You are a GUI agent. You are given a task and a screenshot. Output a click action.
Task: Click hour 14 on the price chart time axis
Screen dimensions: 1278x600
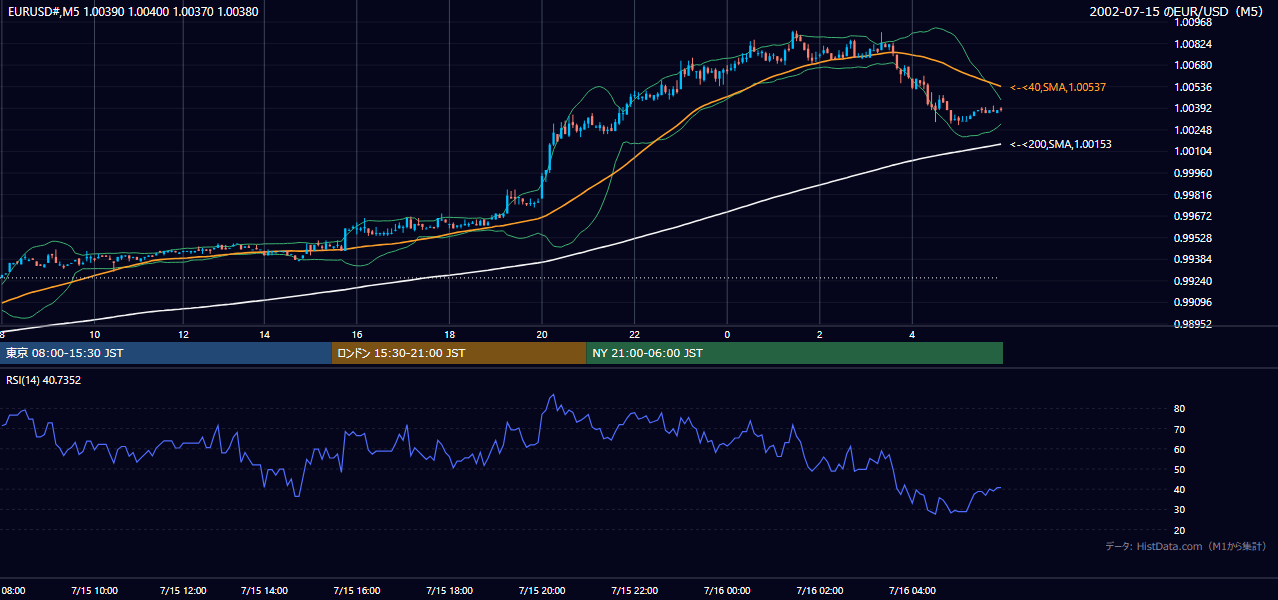pyautogui.click(x=264, y=334)
